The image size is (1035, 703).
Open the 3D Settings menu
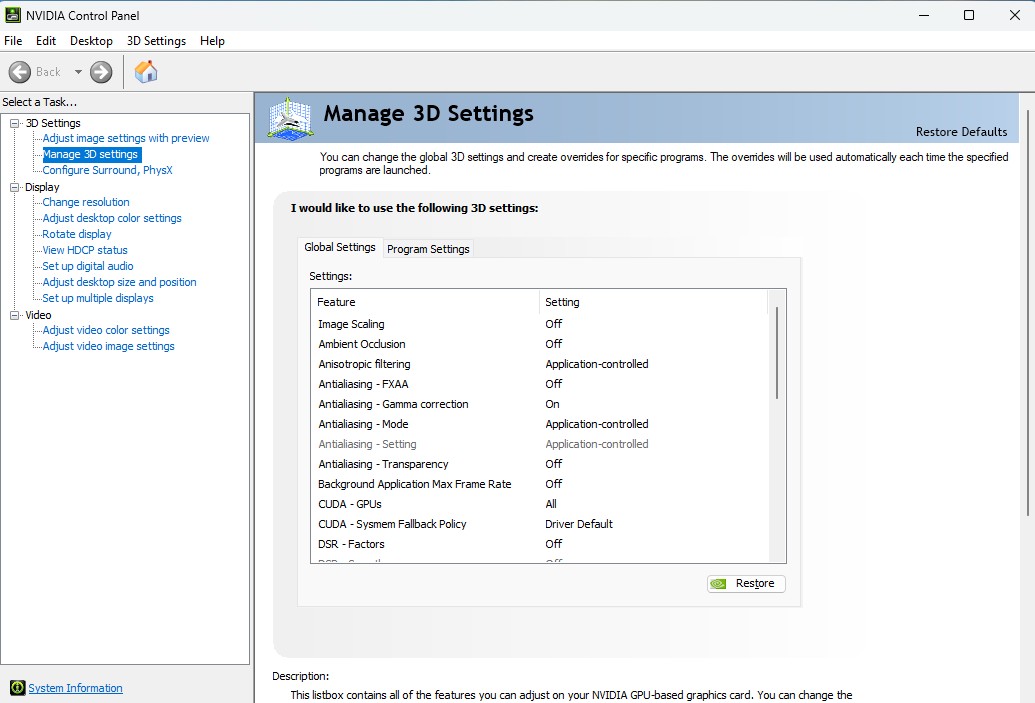point(156,41)
